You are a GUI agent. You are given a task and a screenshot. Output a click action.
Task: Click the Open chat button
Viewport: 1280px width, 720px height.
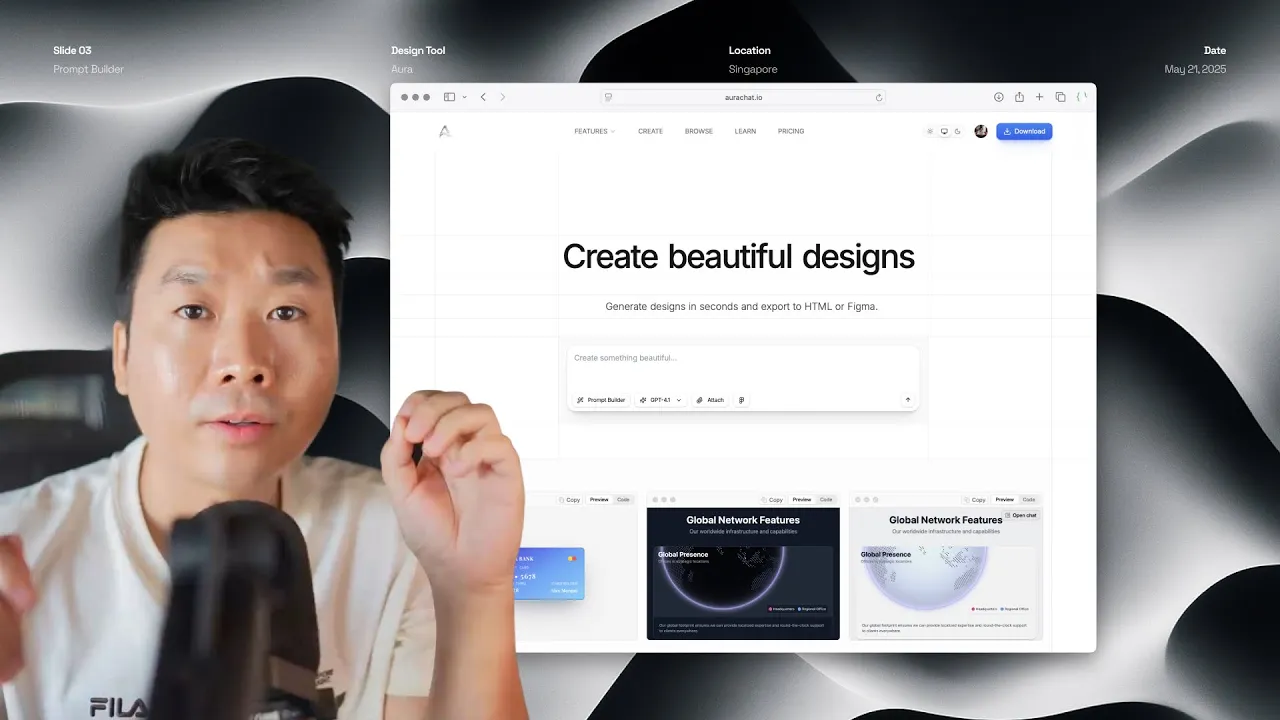pyautogui.click(x=1021, y=515)
